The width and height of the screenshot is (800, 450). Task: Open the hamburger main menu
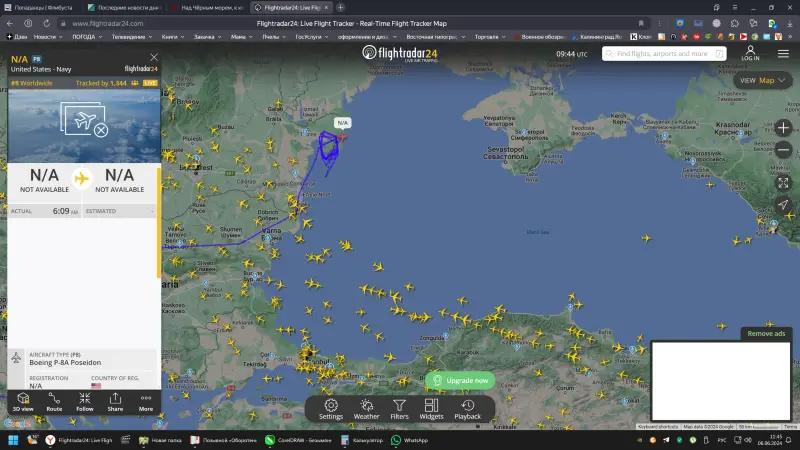click(783, 54)
